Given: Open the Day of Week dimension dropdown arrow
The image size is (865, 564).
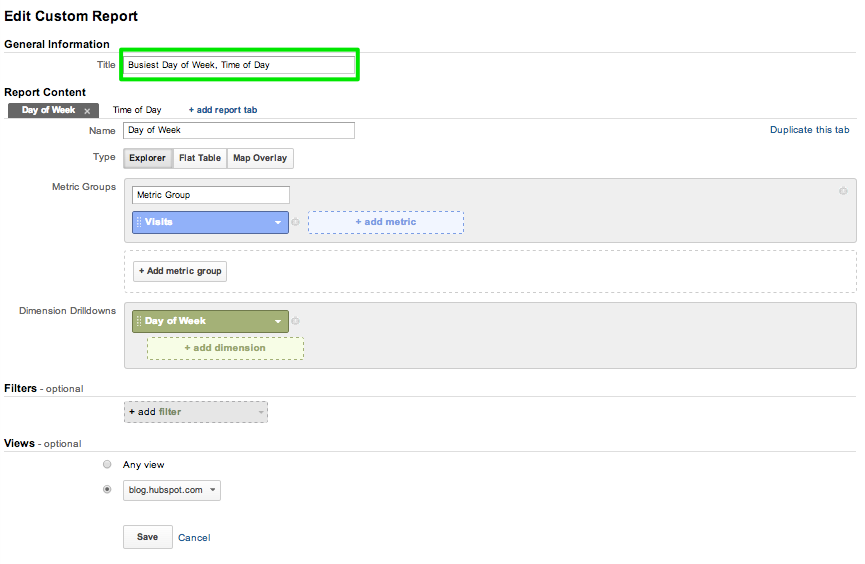Looking at the screenshot, I should [x=278, y=321].
